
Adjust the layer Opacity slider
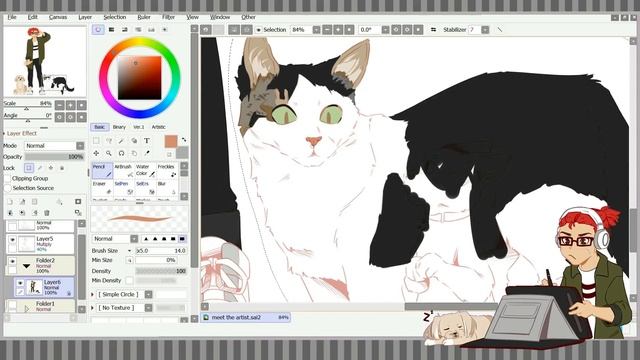pos(54,157)
